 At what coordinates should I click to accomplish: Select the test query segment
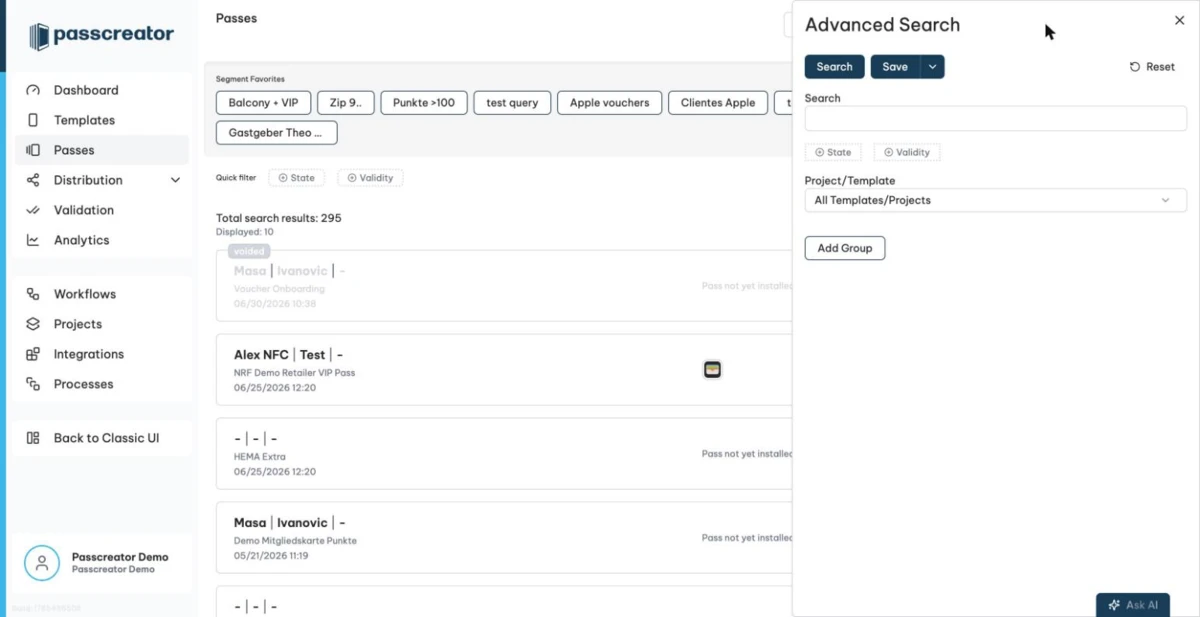512,102
